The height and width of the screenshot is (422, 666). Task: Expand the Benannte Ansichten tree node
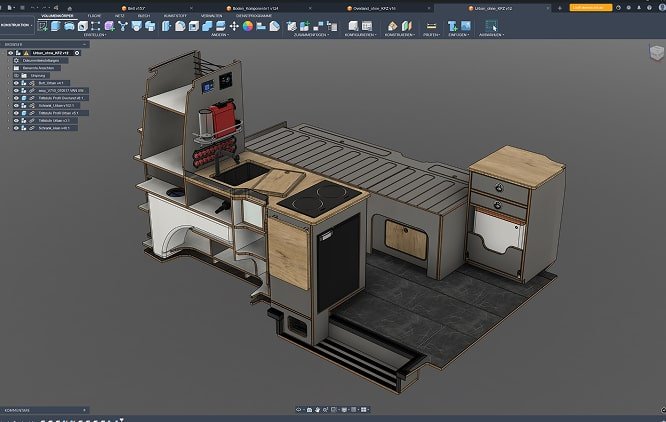[x=11, y=67]
